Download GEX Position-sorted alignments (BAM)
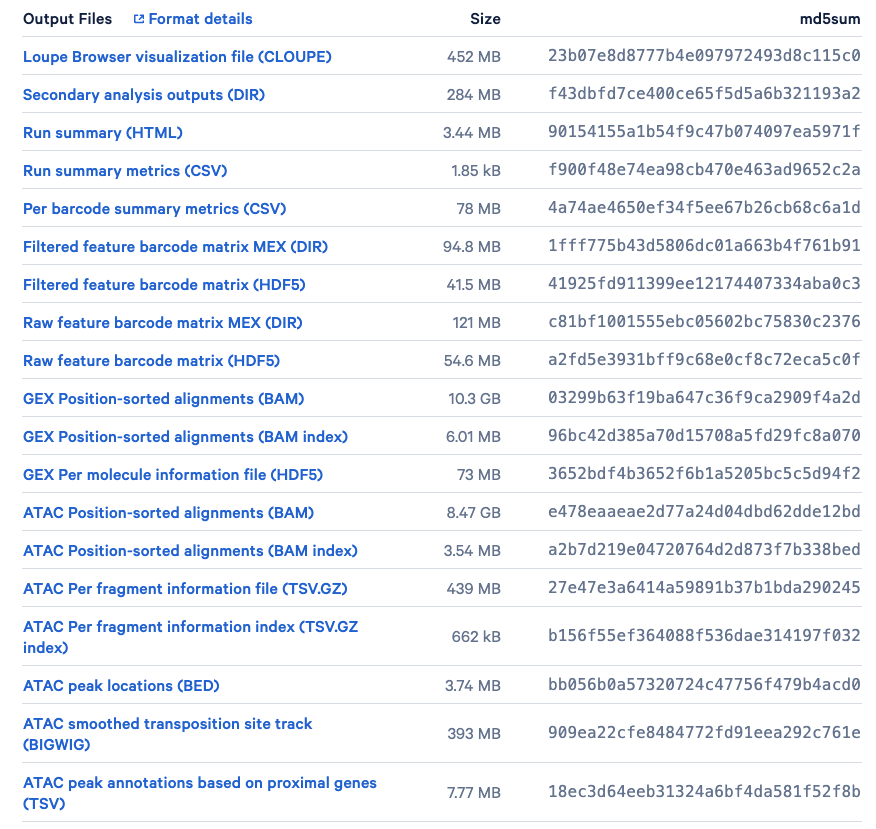The height and width of the screenshot is (829, 876). click(x=163, y=399)
